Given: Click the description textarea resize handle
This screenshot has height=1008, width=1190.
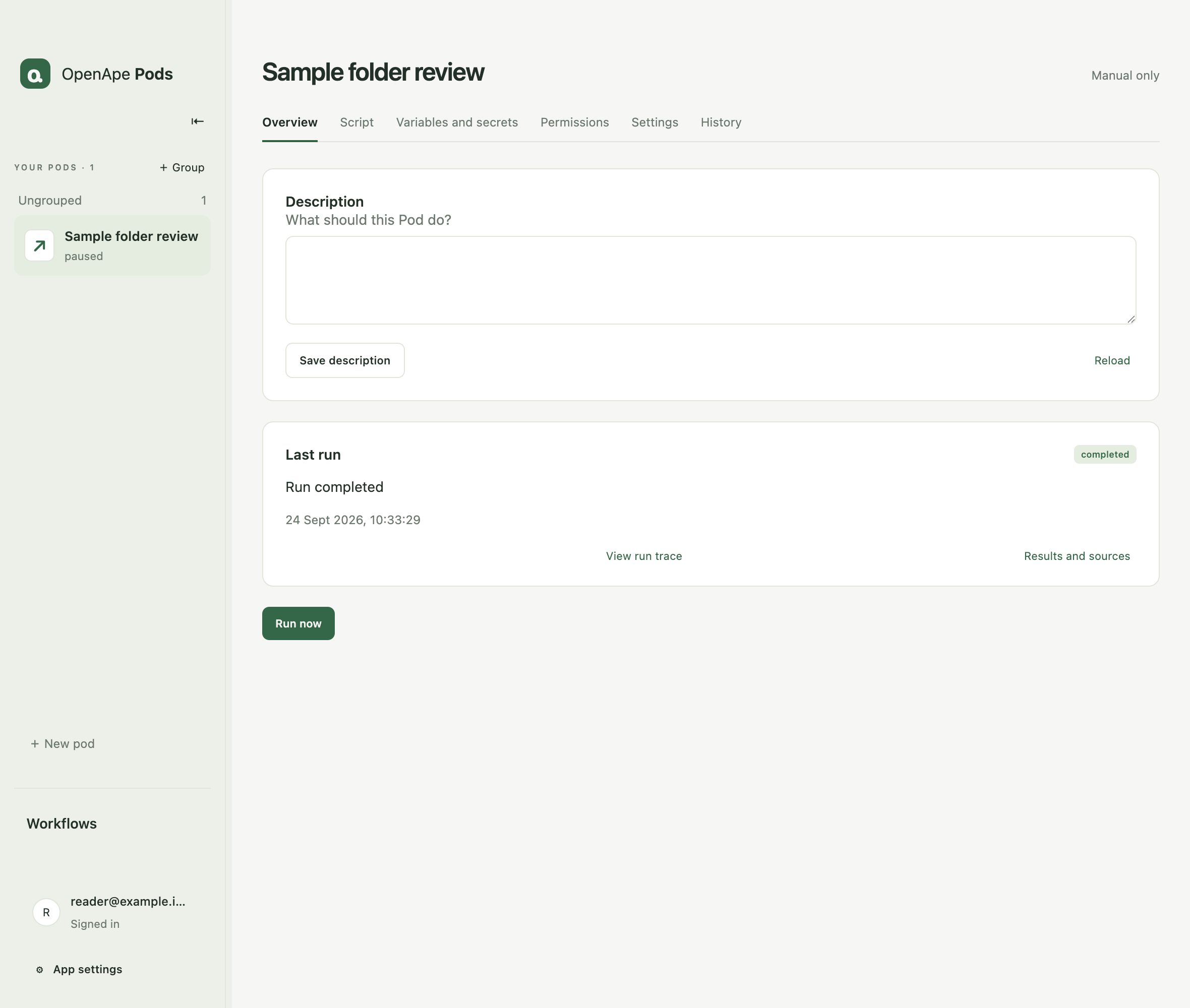Looking at the screenshot, I should point(1131,320).
